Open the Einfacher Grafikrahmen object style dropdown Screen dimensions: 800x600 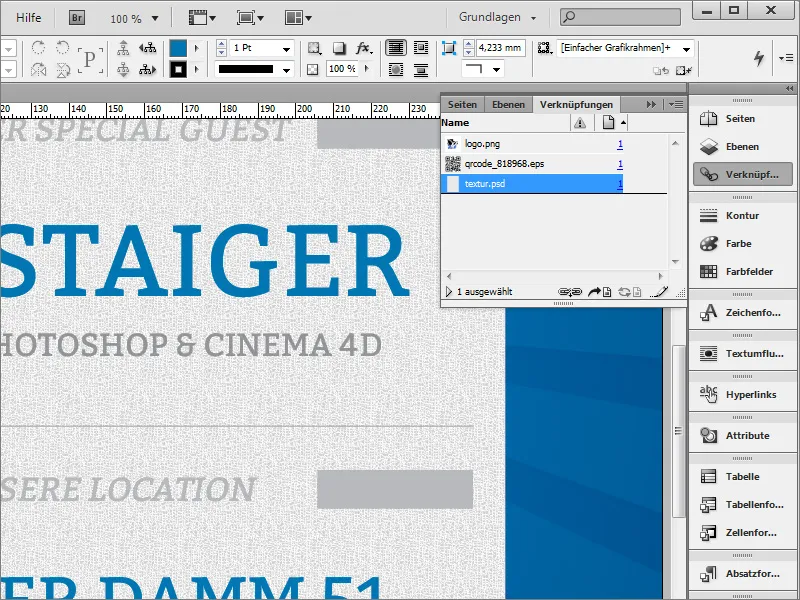point(686,49)
